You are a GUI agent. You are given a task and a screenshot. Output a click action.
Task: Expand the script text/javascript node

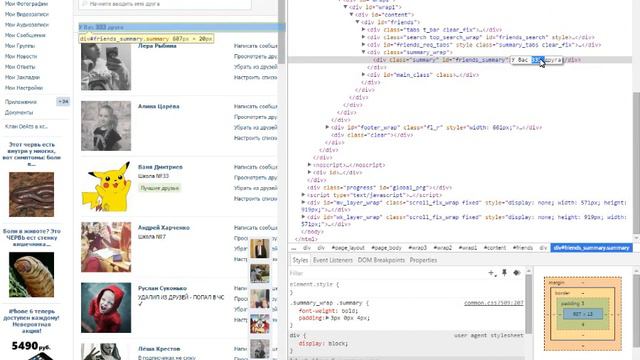[303, 195]
